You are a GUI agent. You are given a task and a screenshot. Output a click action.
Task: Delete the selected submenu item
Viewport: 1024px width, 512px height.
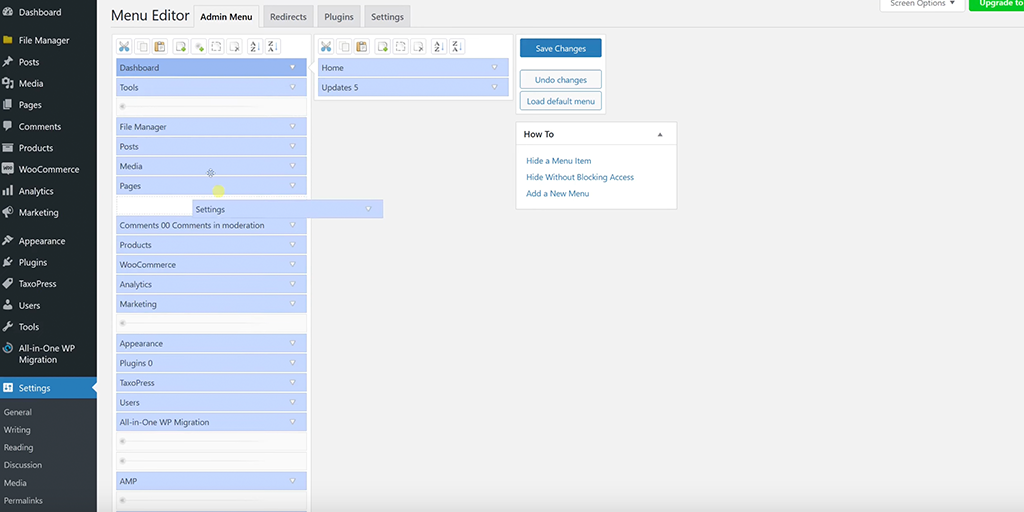419,46
